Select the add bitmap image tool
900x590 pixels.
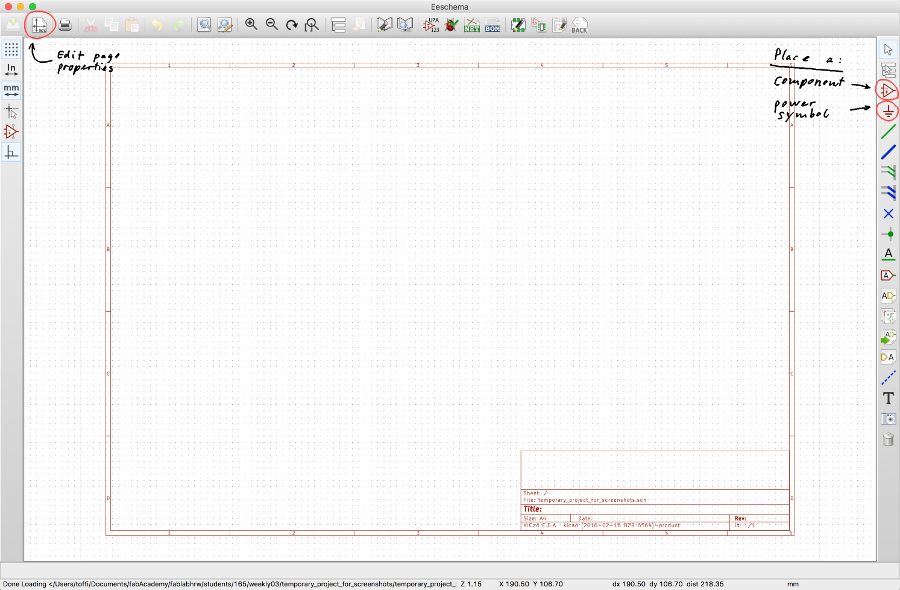click(x=888, y=419)
